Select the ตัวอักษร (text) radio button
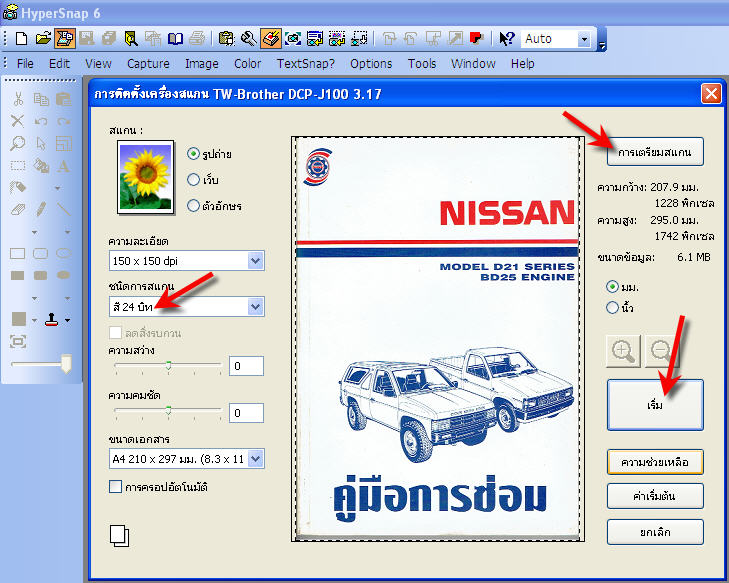This screenshot has height=583, width=729. (x=193, y=205)
